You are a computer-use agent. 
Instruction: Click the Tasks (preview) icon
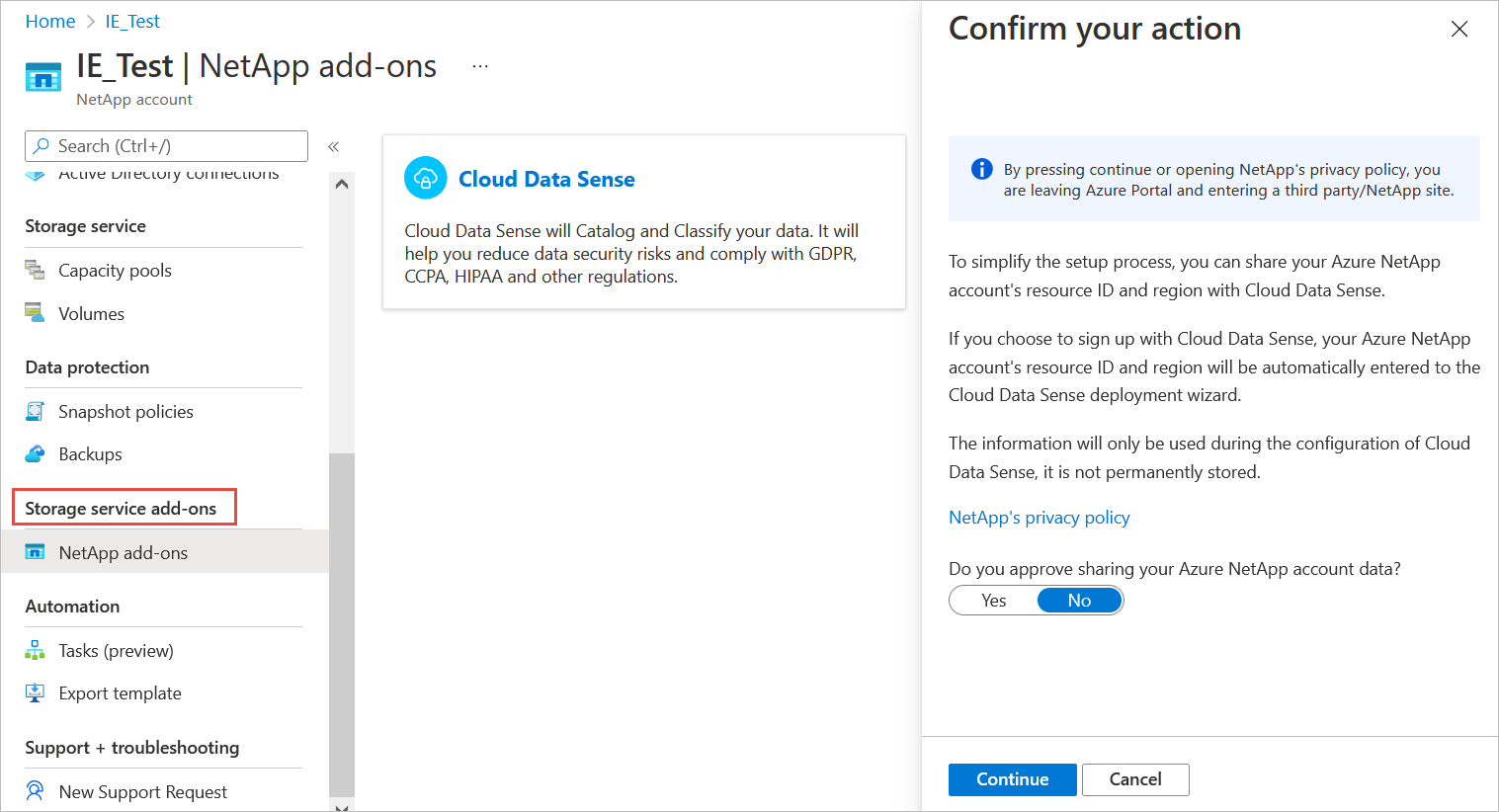tap(35, 650)
